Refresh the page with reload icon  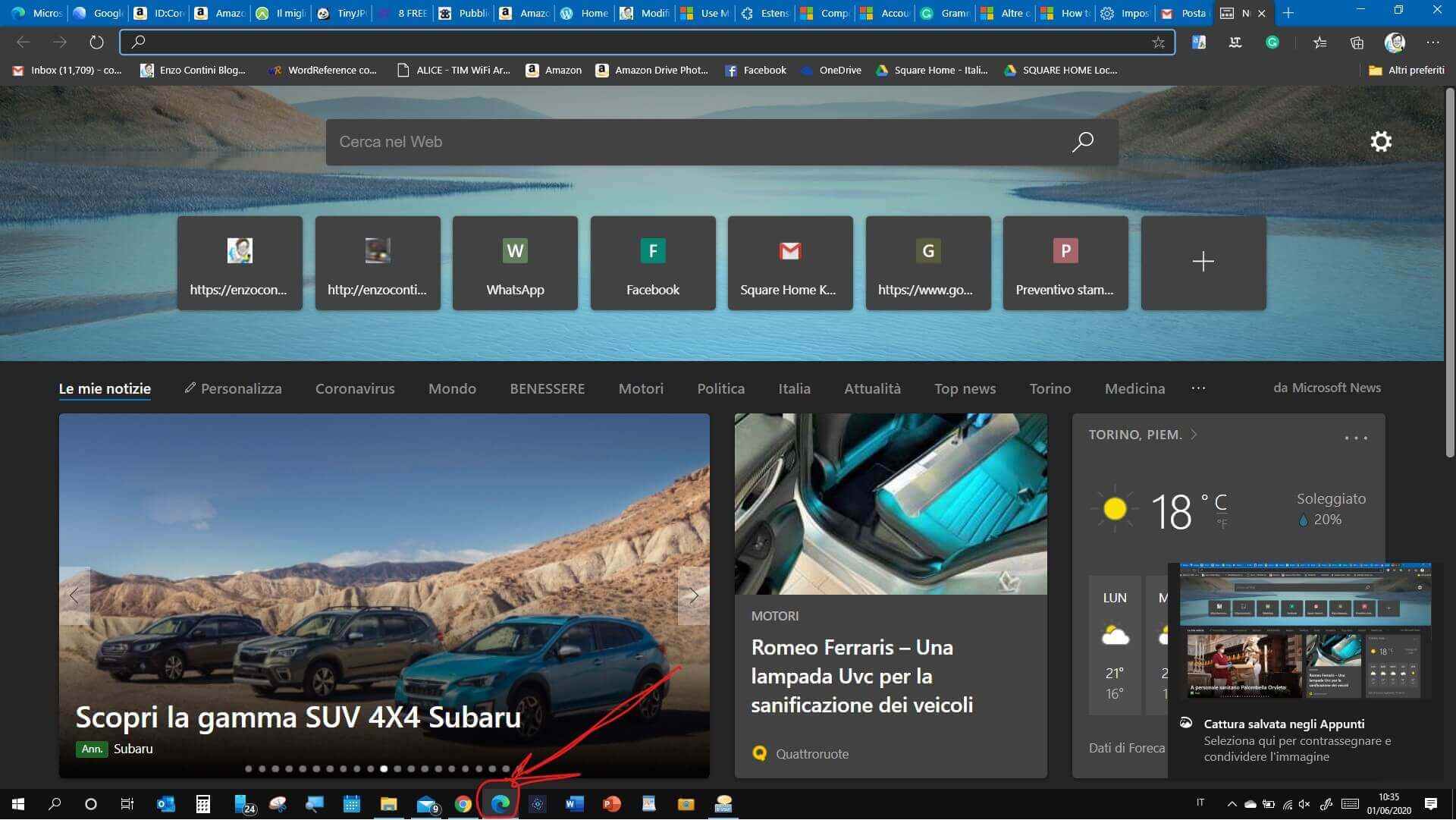[96, 42]
